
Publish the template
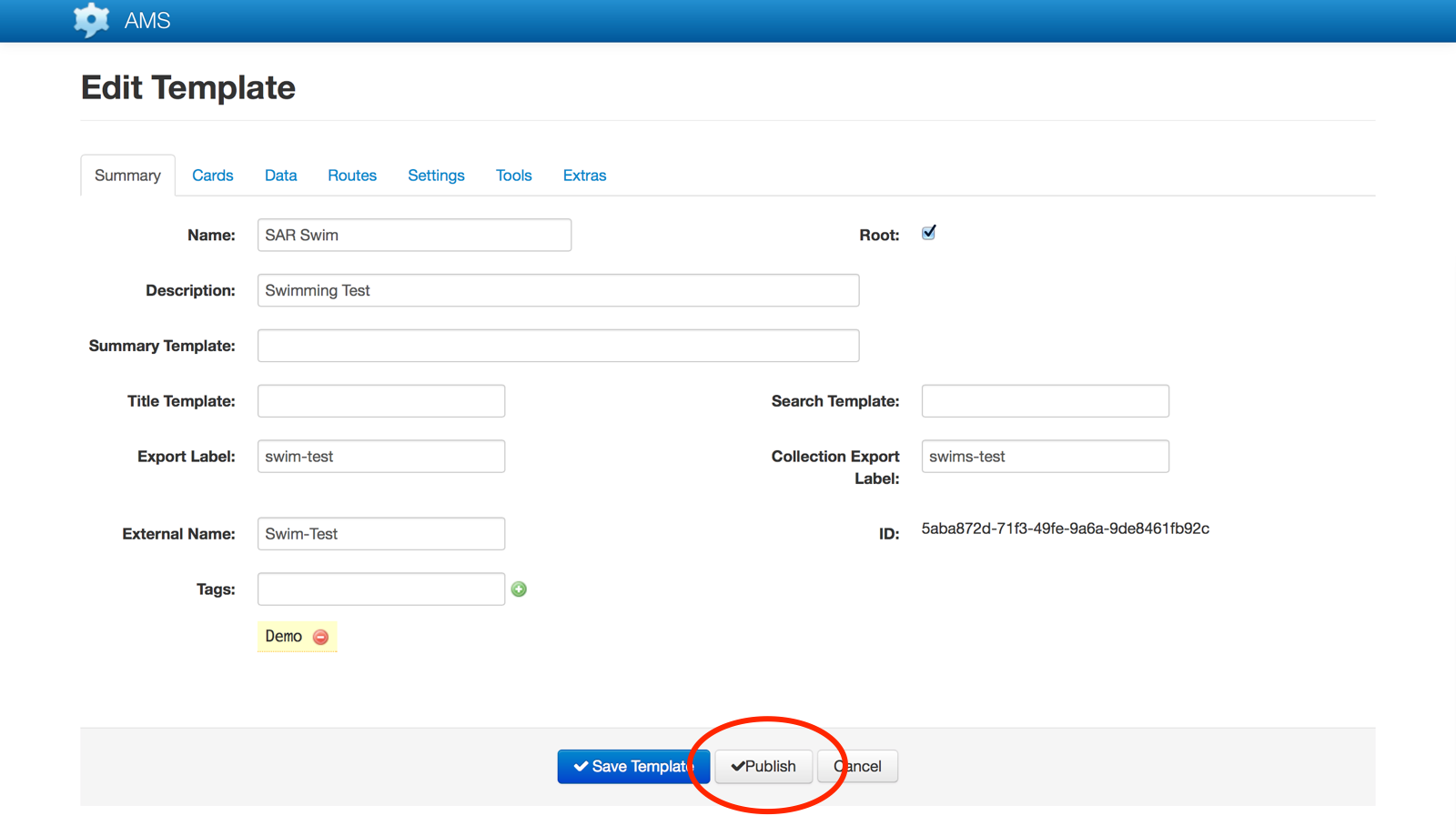763,767
